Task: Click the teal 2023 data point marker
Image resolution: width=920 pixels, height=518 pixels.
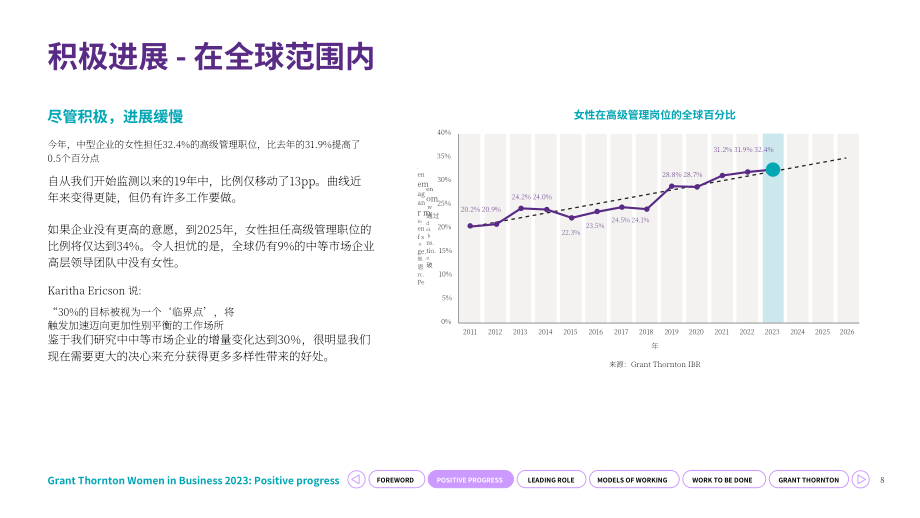Action: 773,170
